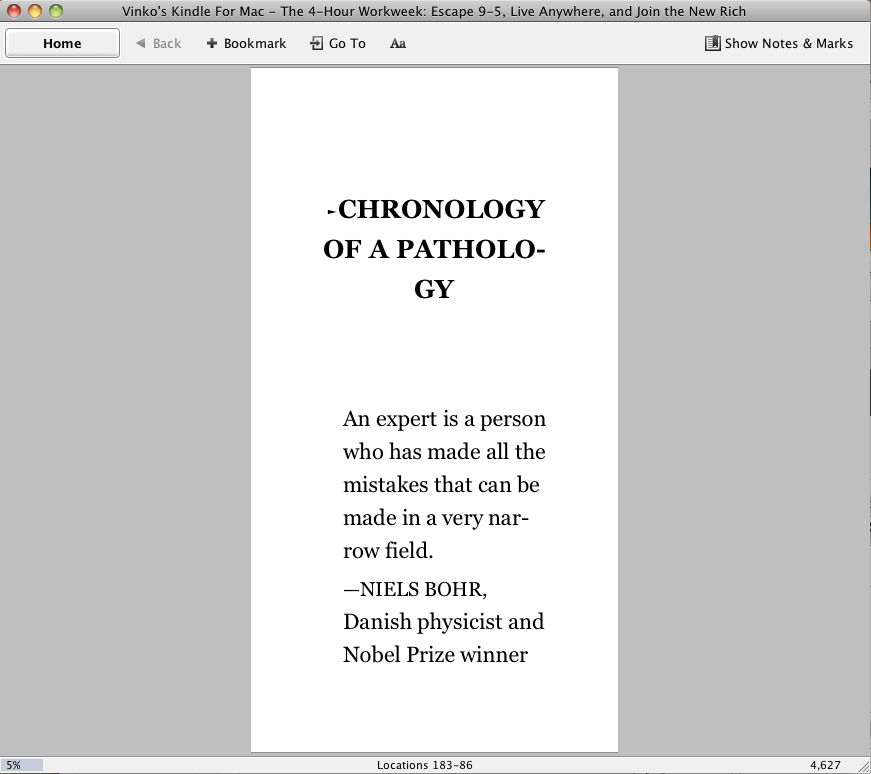Minimize window with the yellow button

point(35,11)
